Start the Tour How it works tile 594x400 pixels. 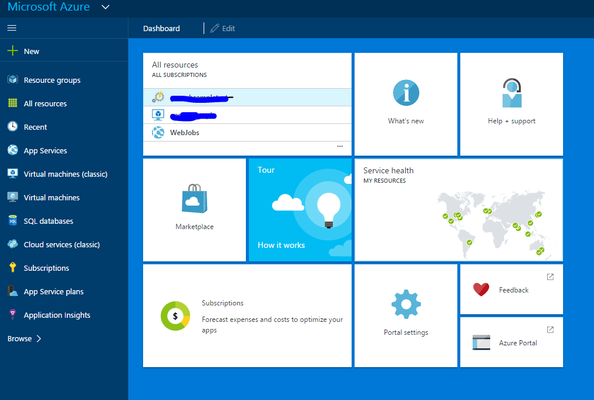(300, 210)
